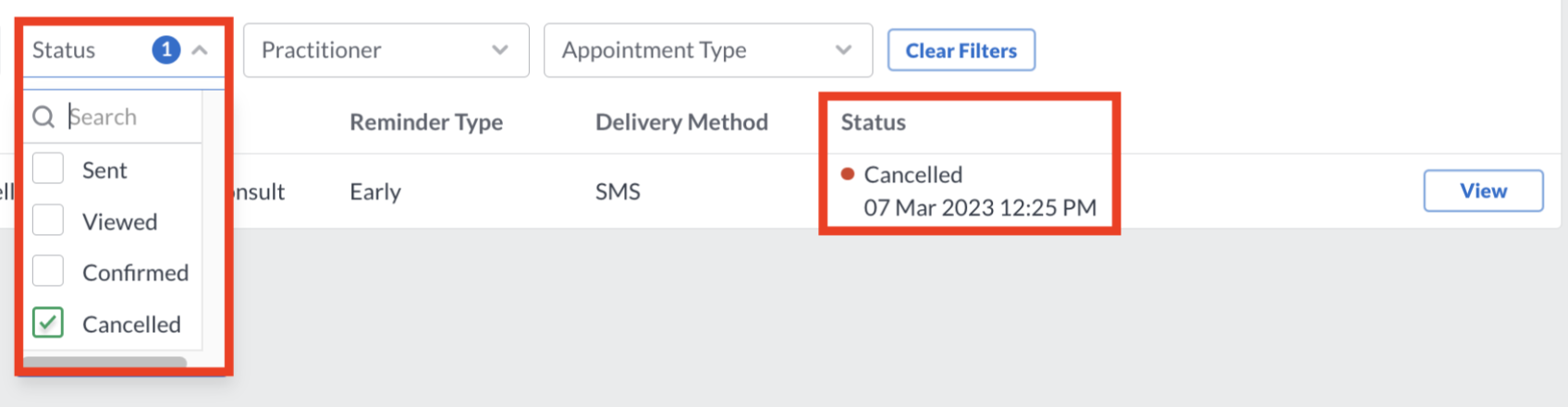Click the Practitioner dropdown arrow

[500, 50]
